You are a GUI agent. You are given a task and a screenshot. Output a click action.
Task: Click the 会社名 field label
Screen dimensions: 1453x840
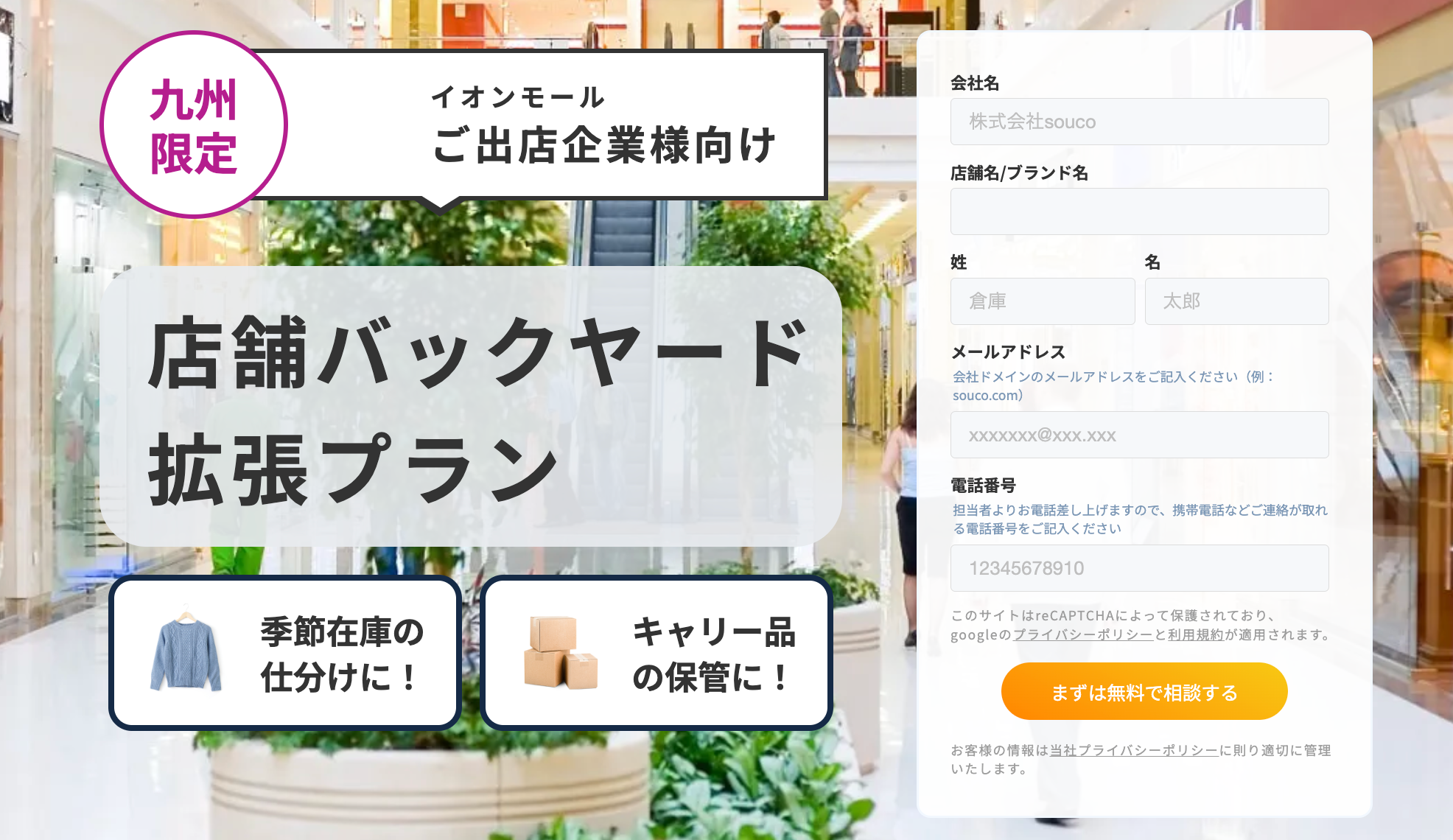pyautogui.click(x=975, y=83)
